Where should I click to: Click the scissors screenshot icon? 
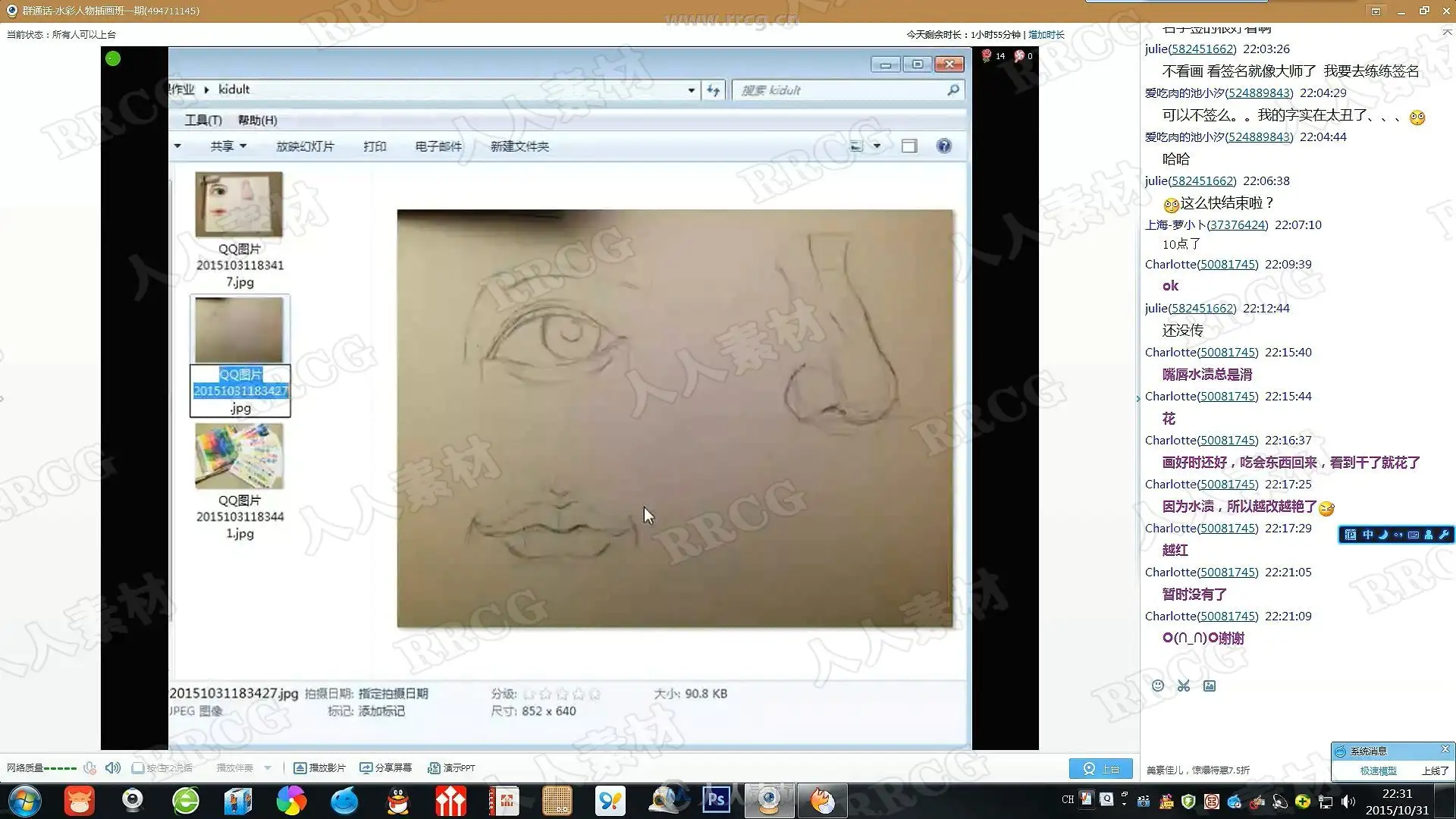1184,686
